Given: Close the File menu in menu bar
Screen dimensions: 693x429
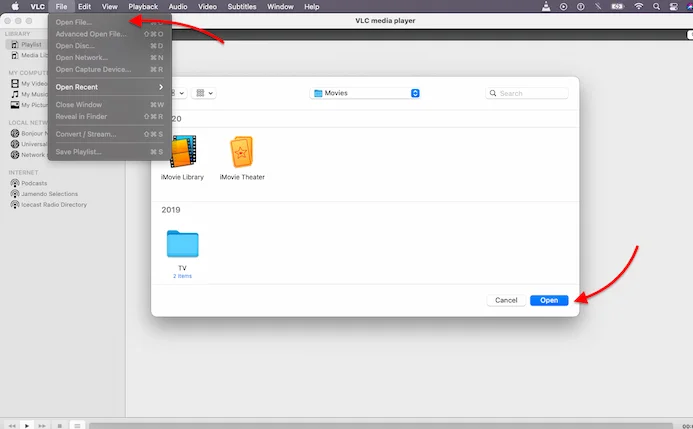Looking at the screenshot, I should [x=61, y=7].
